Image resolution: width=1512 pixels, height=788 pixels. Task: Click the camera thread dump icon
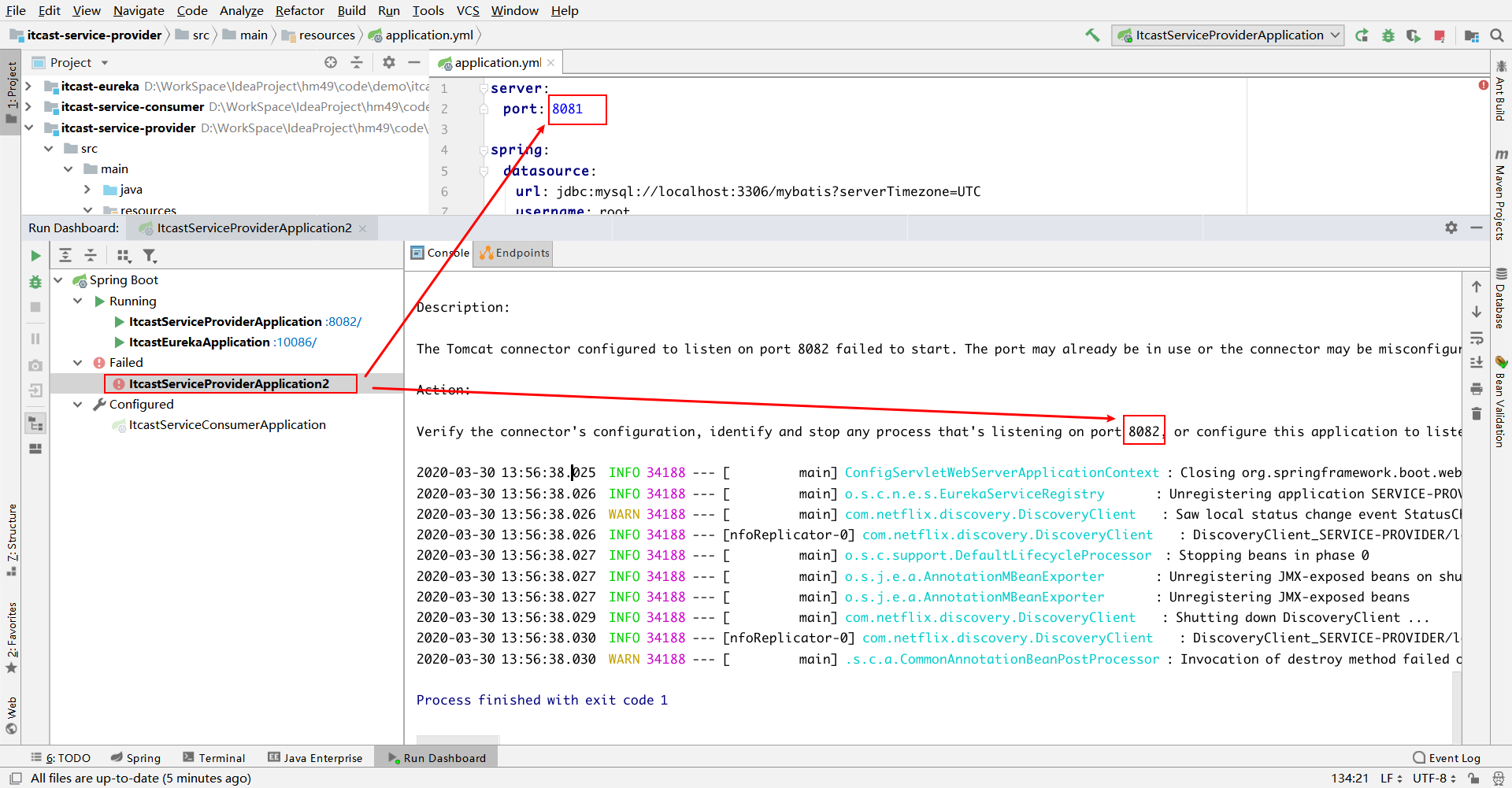click(35, 365)
